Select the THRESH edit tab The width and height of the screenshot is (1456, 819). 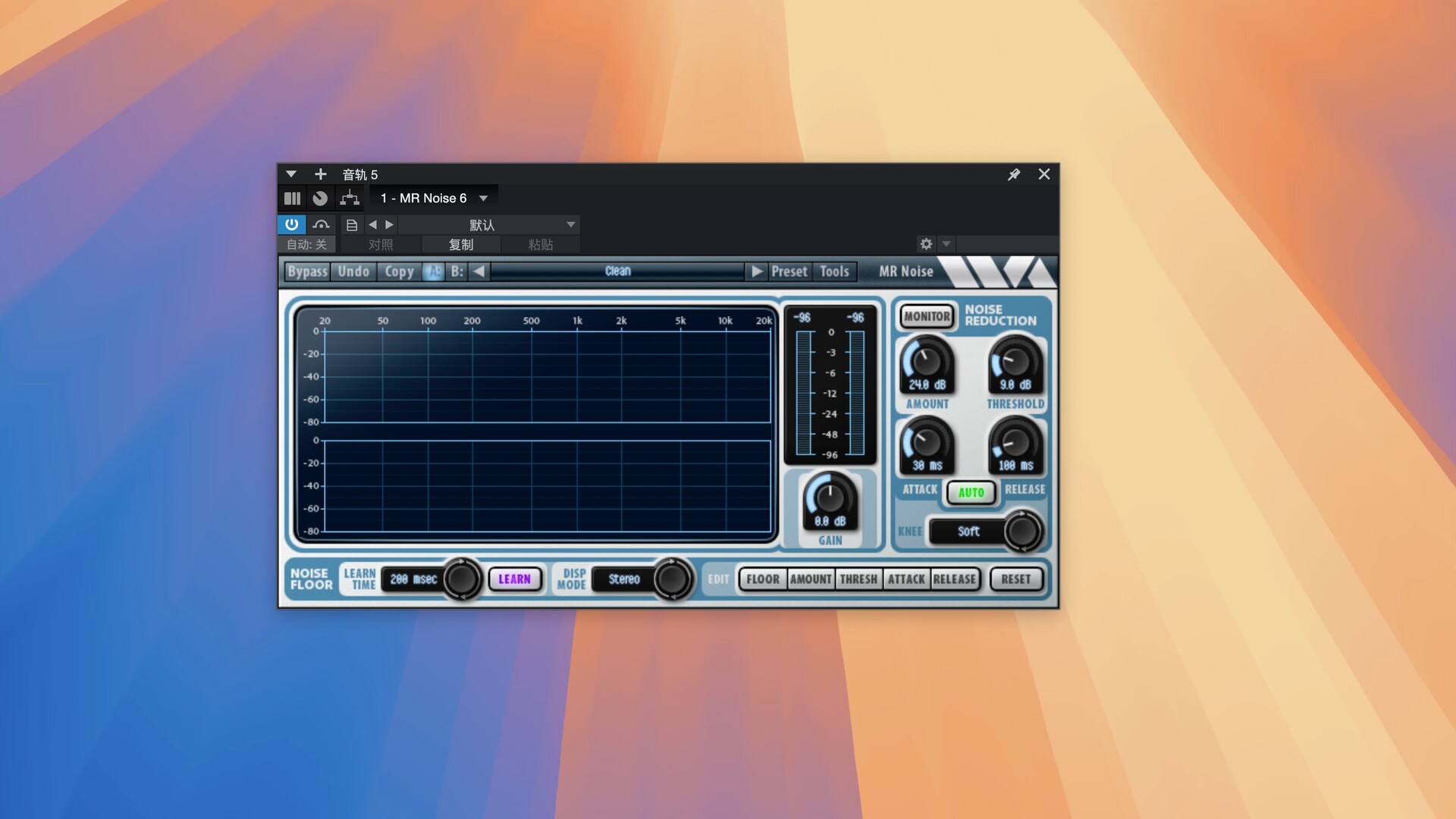coord(858,579)
